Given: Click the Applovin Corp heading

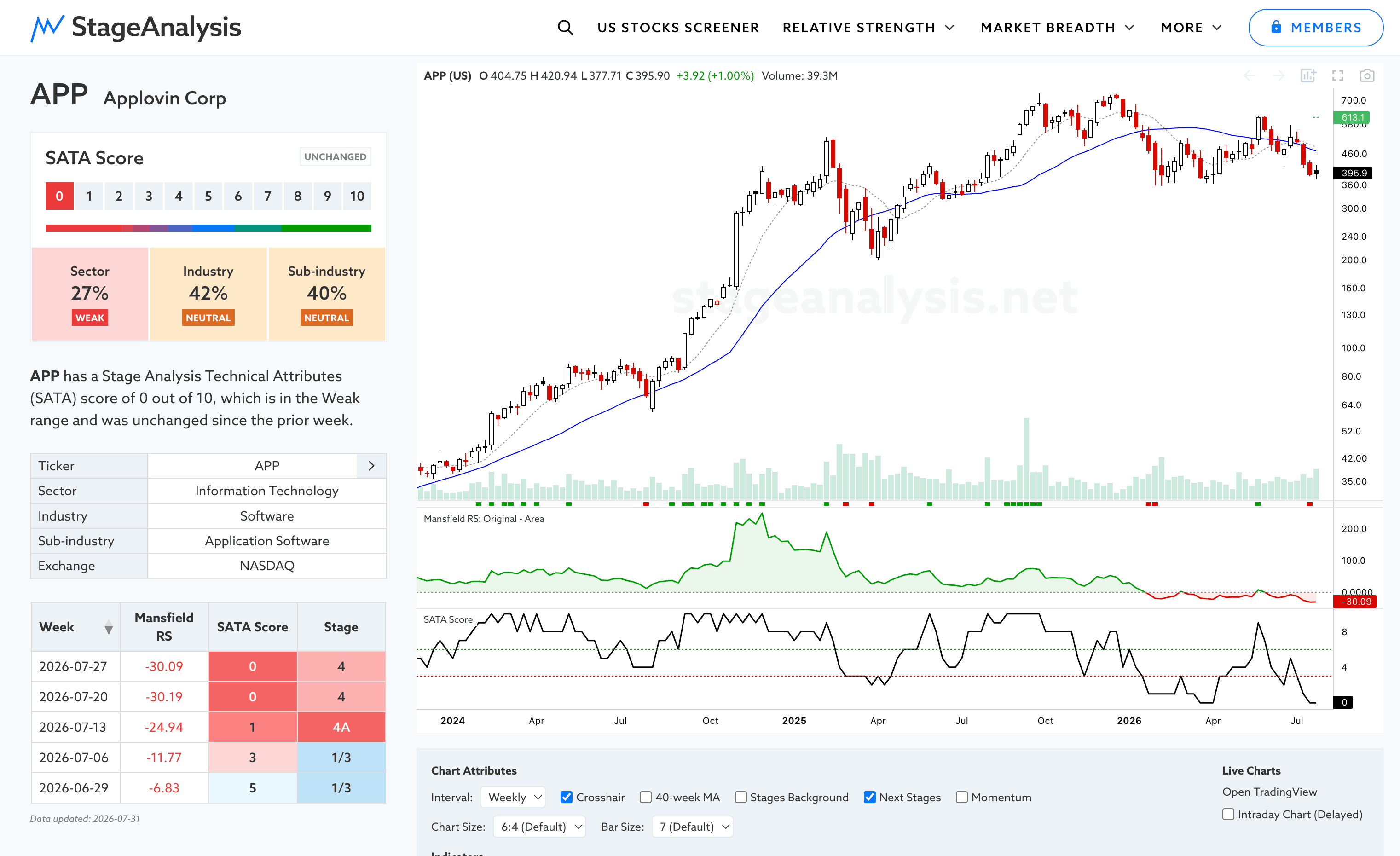Looking at the screenshot, I should tap(165, 98).
